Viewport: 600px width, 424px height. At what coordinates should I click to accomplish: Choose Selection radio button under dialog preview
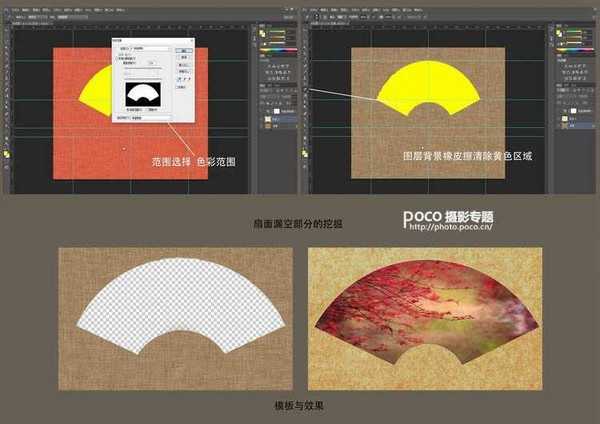[127, 109]
